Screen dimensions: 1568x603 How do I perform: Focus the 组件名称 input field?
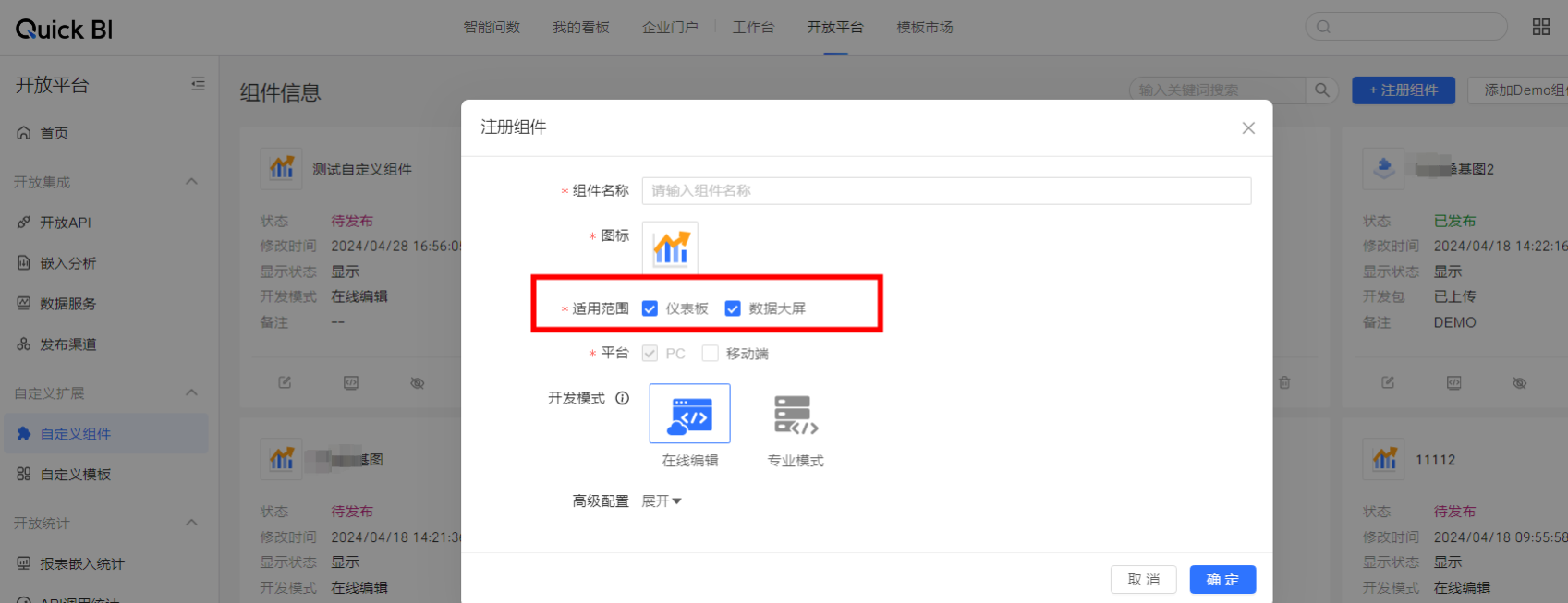tap(946, 191)
